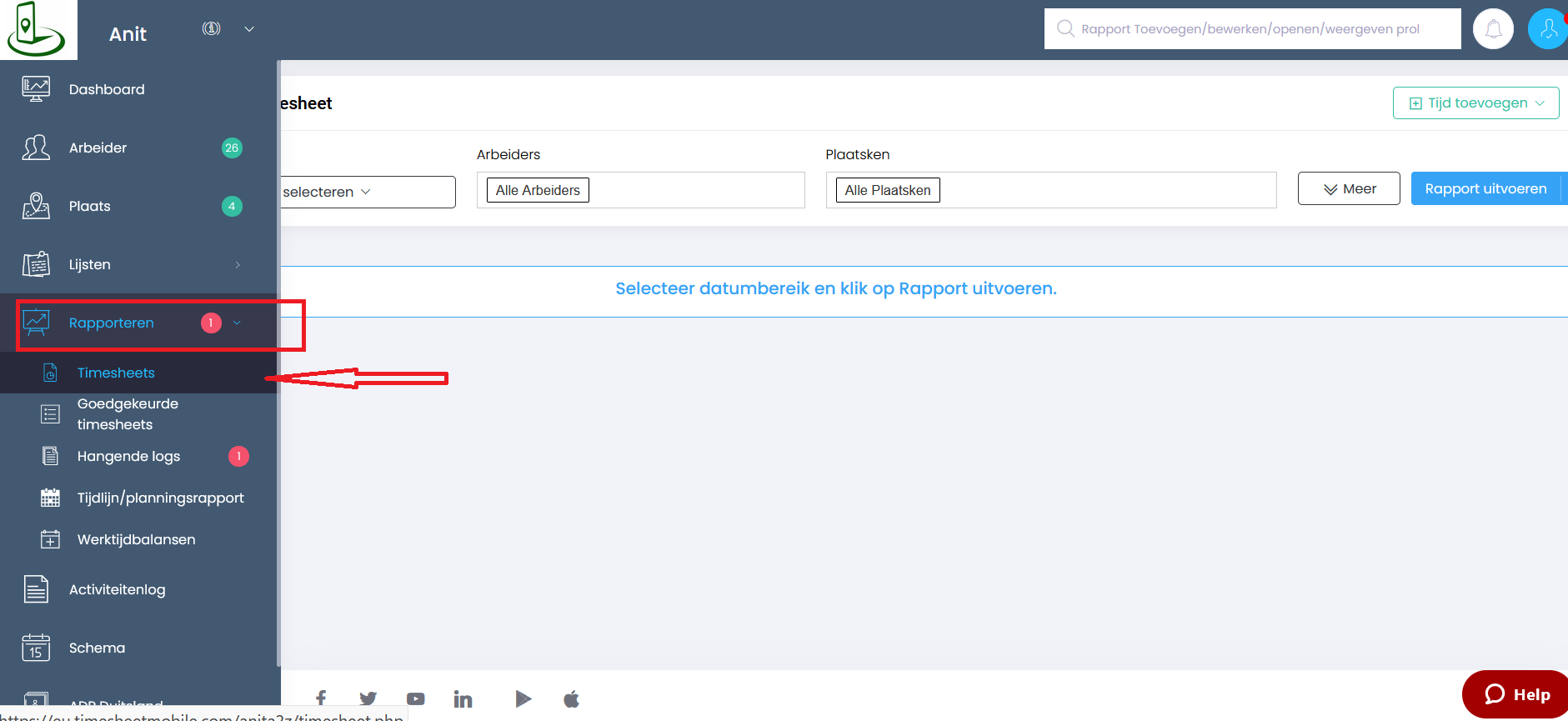Click the Rapport uitvoeren button
The width and height of the screenshot is (1568, 721).
1485,188
